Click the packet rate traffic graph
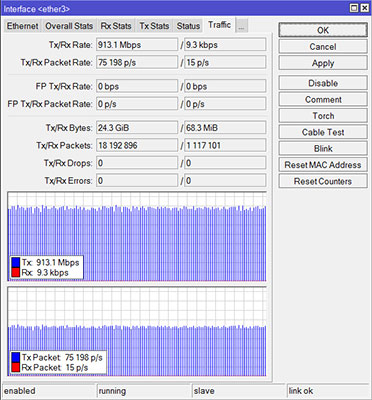The image size is (372, 400). [137, 332]
